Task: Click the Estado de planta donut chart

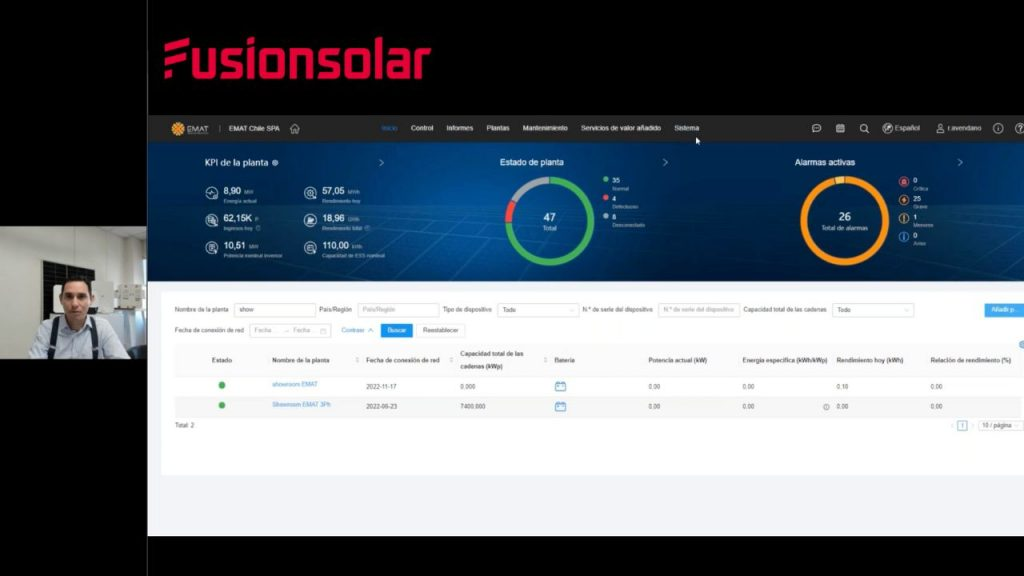Action: point(550,221)
